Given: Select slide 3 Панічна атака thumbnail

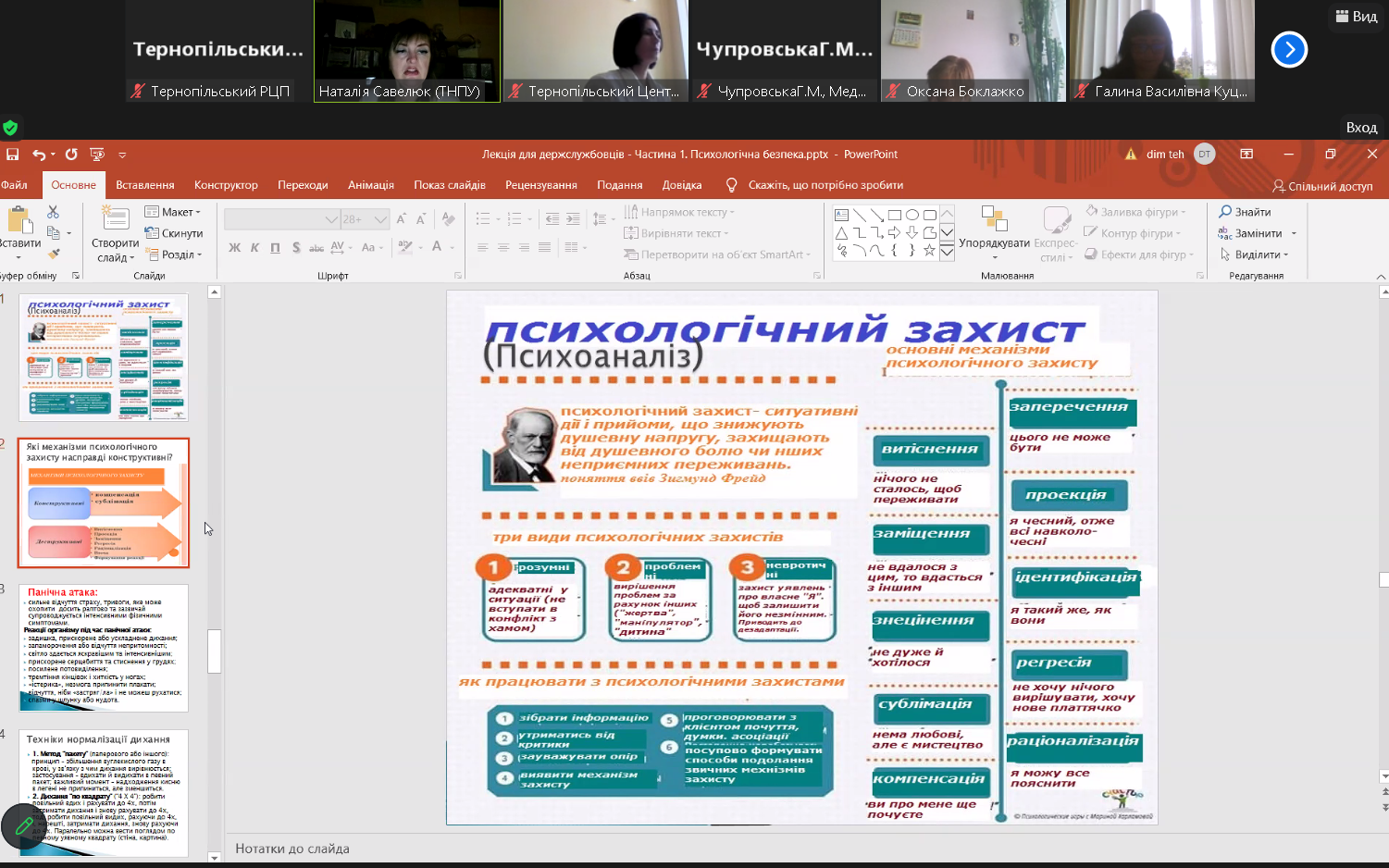Looking at the screenshot, I should 104,648.
